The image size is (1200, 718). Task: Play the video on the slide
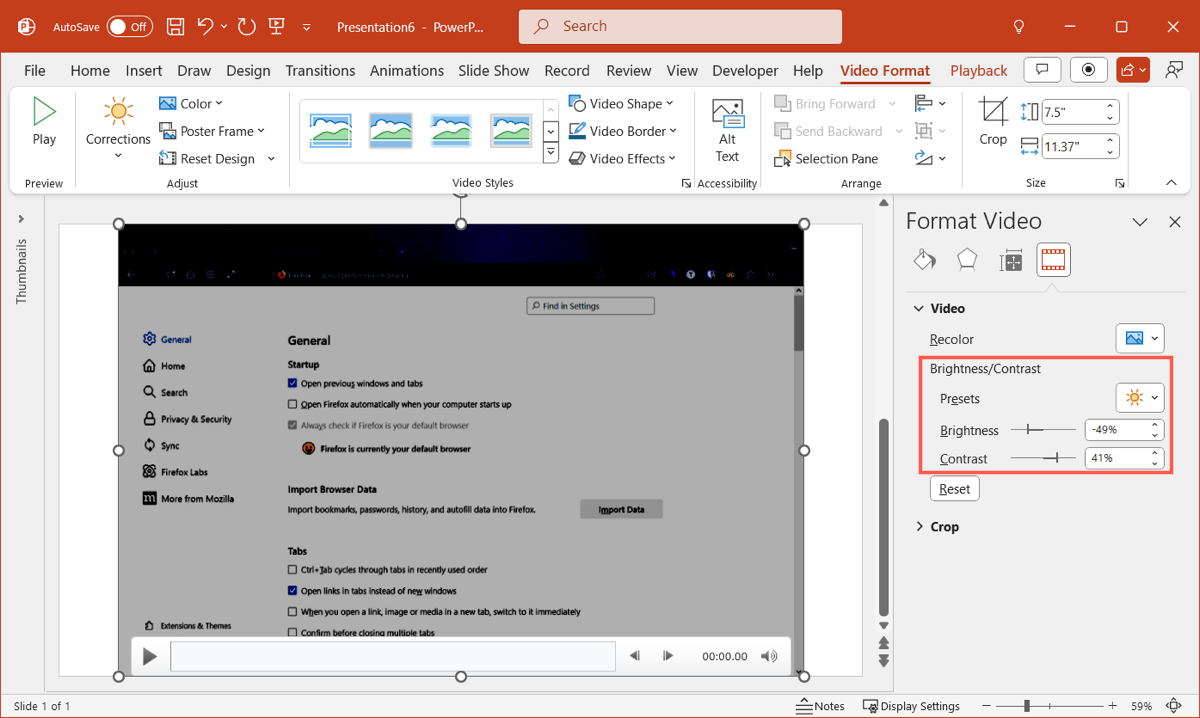[150, 657]
